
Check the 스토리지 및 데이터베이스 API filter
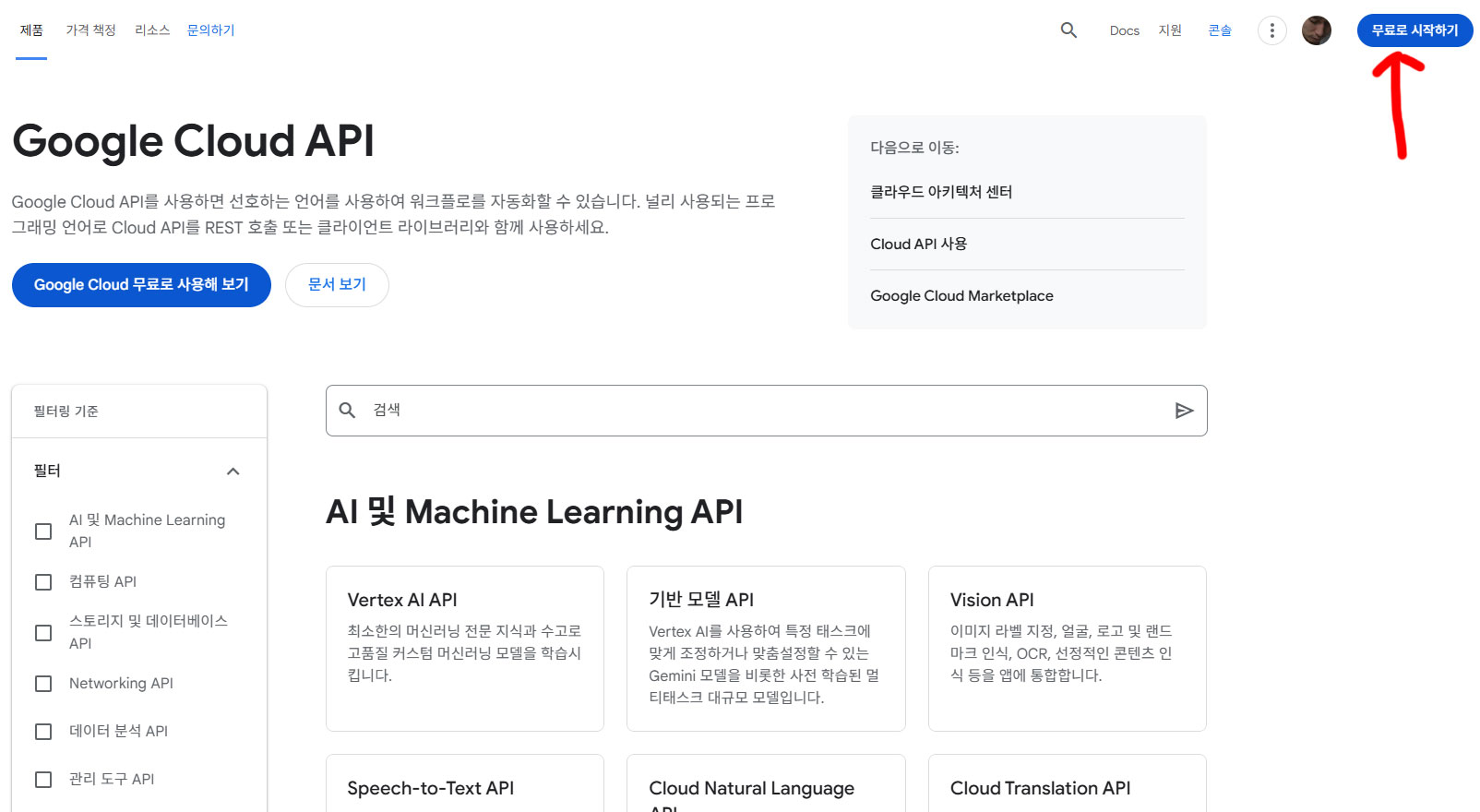(x=43, y=633)
